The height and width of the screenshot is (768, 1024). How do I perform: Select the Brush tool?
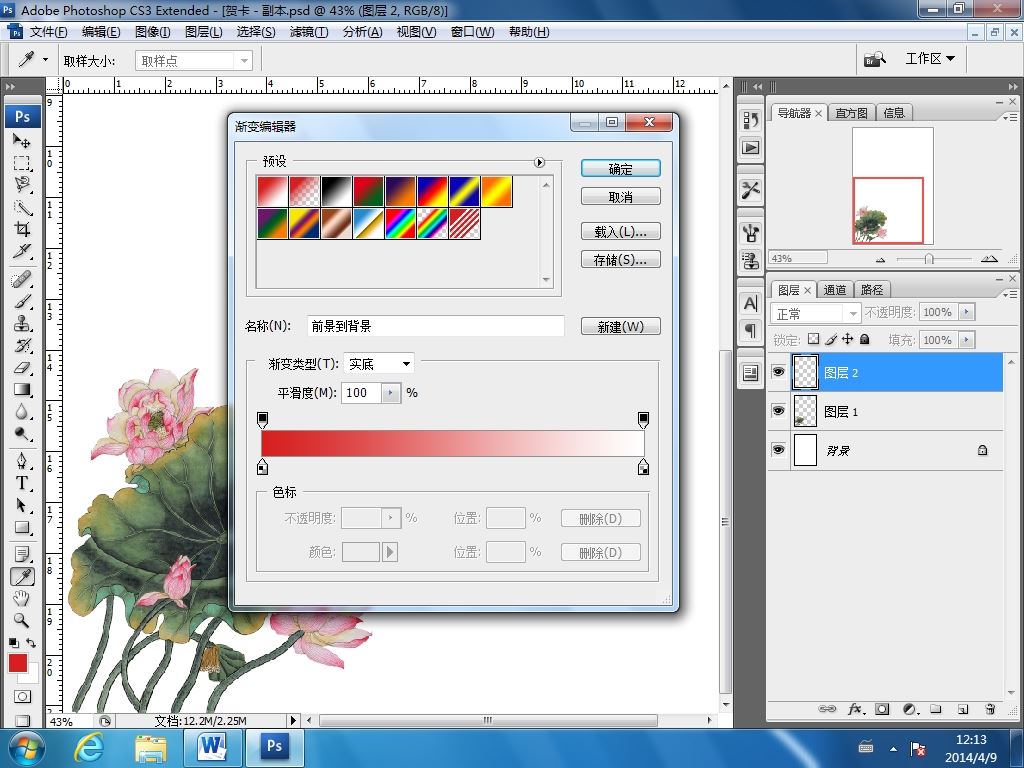click(x=22, y=302)
